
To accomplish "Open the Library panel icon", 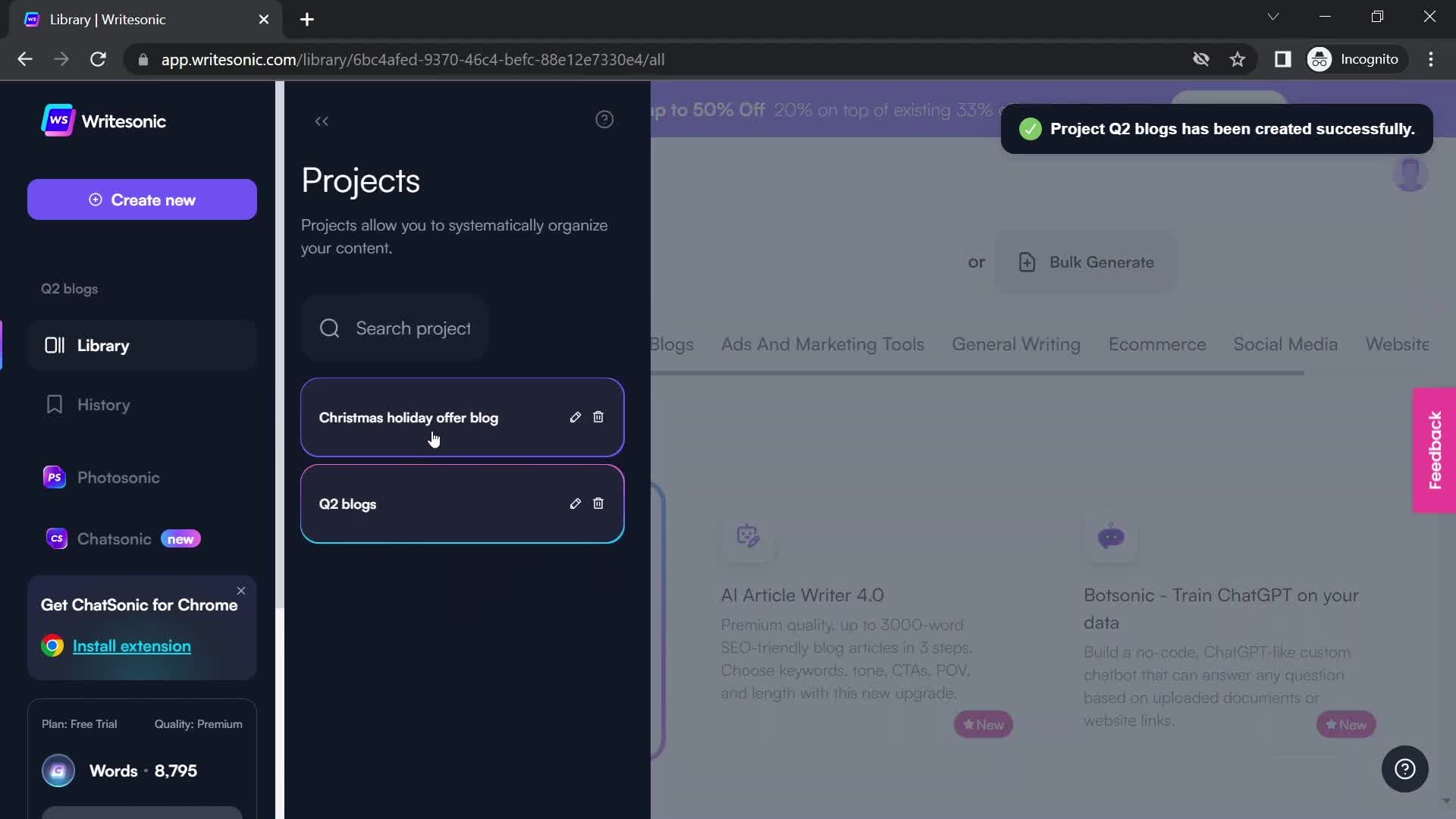I will pyautogui.click(x=54, y=344).
